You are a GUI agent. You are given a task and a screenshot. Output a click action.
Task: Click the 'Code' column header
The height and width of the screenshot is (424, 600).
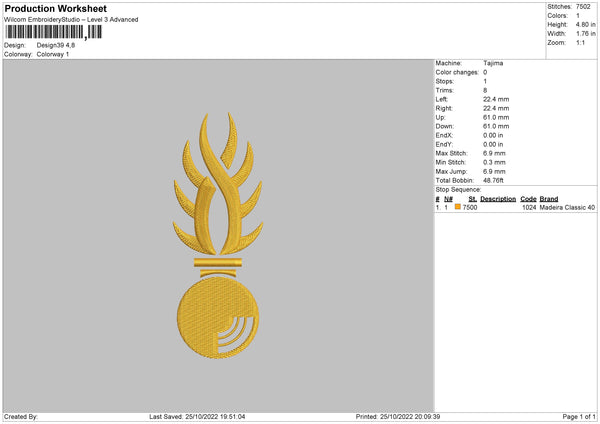pos(528,199)
